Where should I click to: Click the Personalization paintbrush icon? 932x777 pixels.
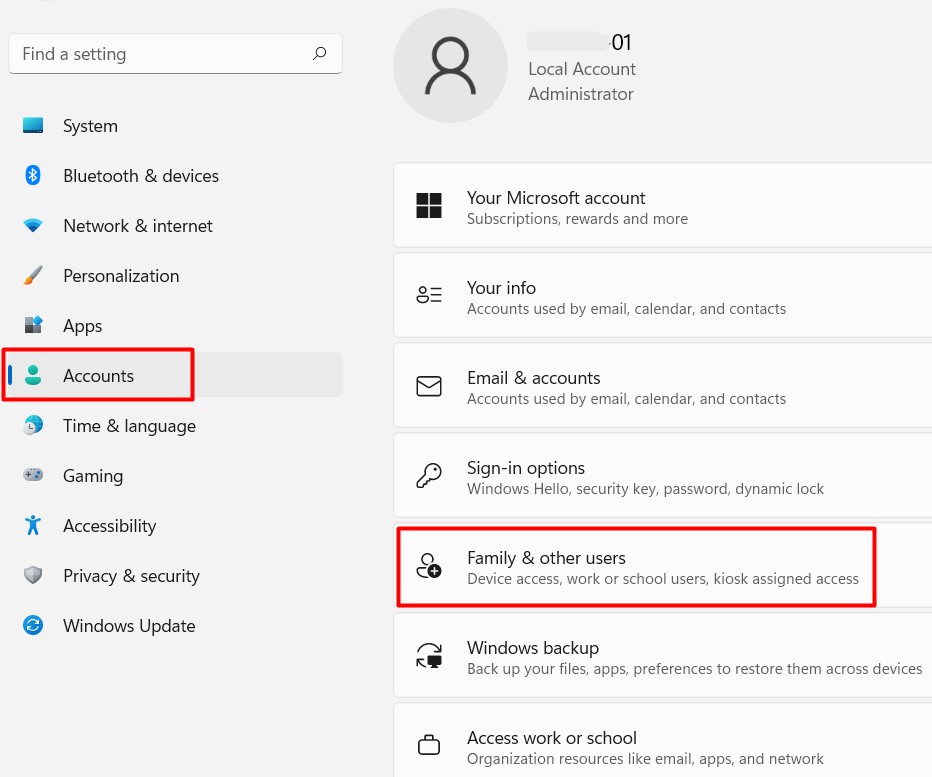(33, 275)
